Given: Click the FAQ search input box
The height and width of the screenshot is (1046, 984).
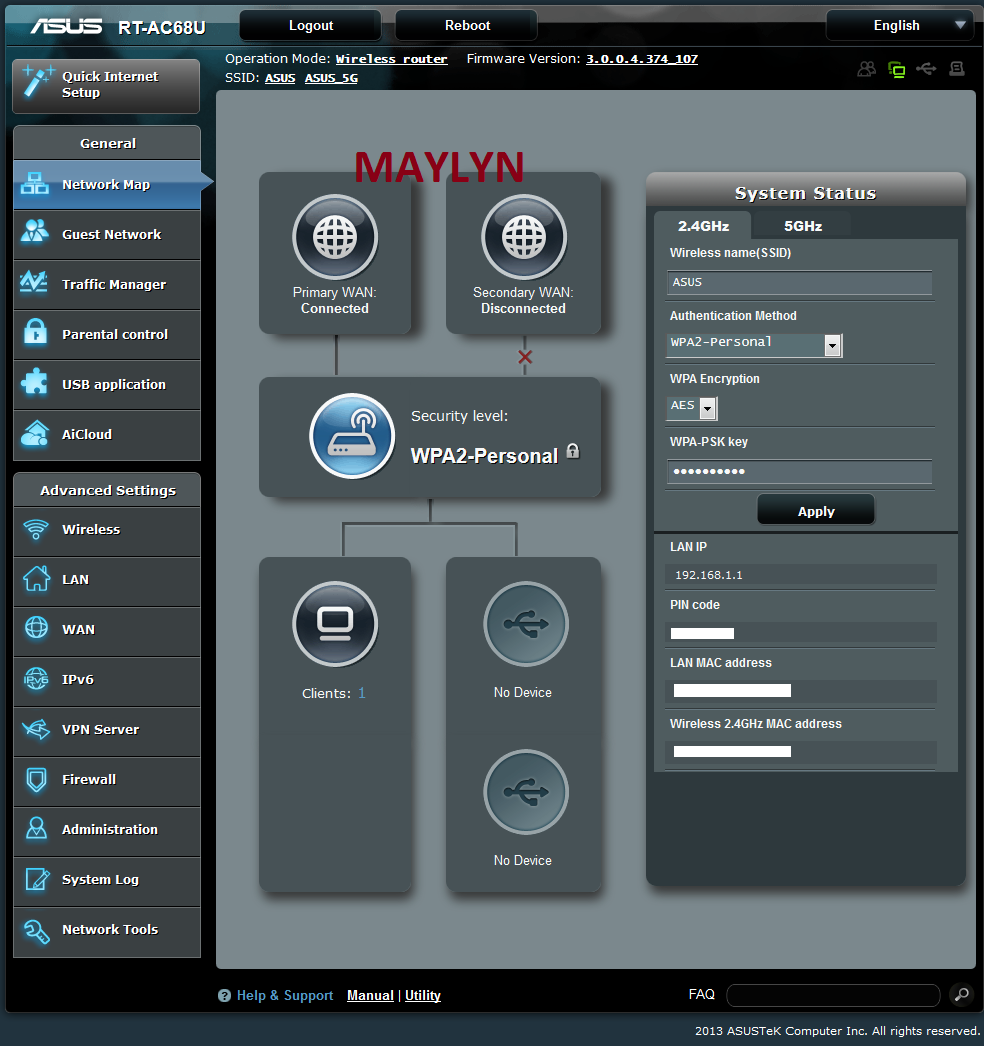Looking at the screenshot, I should (832, 995).
